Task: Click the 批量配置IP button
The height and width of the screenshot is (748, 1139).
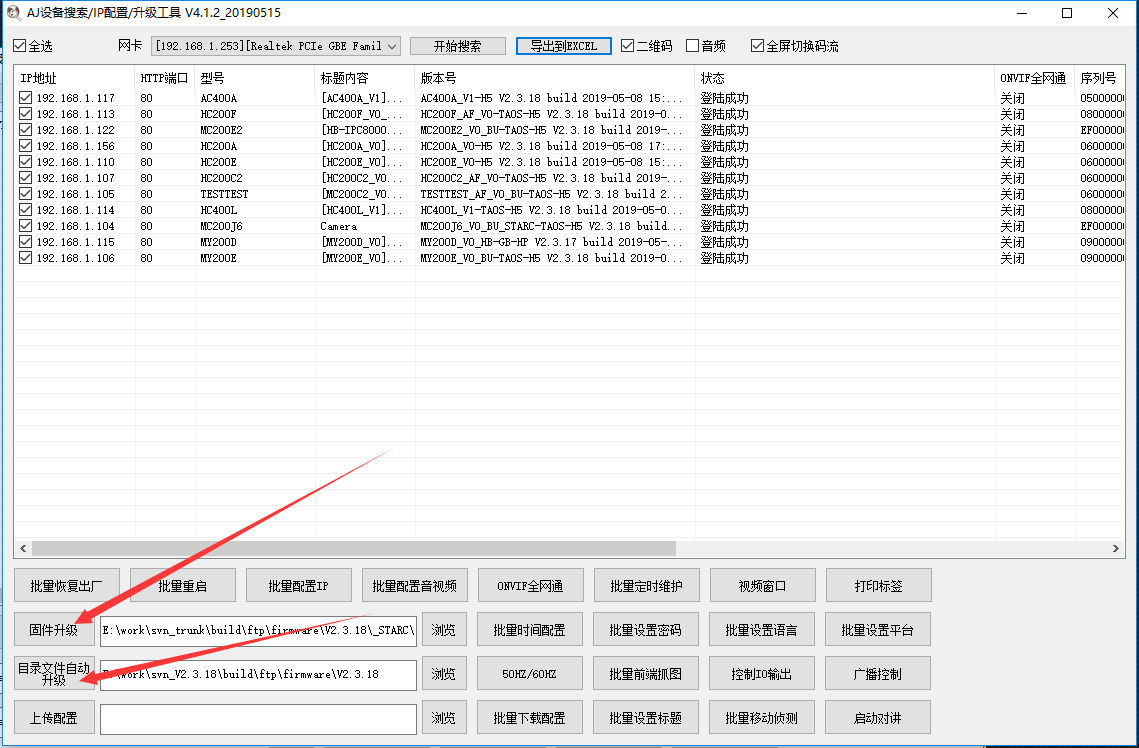Action: click(298, 585)
